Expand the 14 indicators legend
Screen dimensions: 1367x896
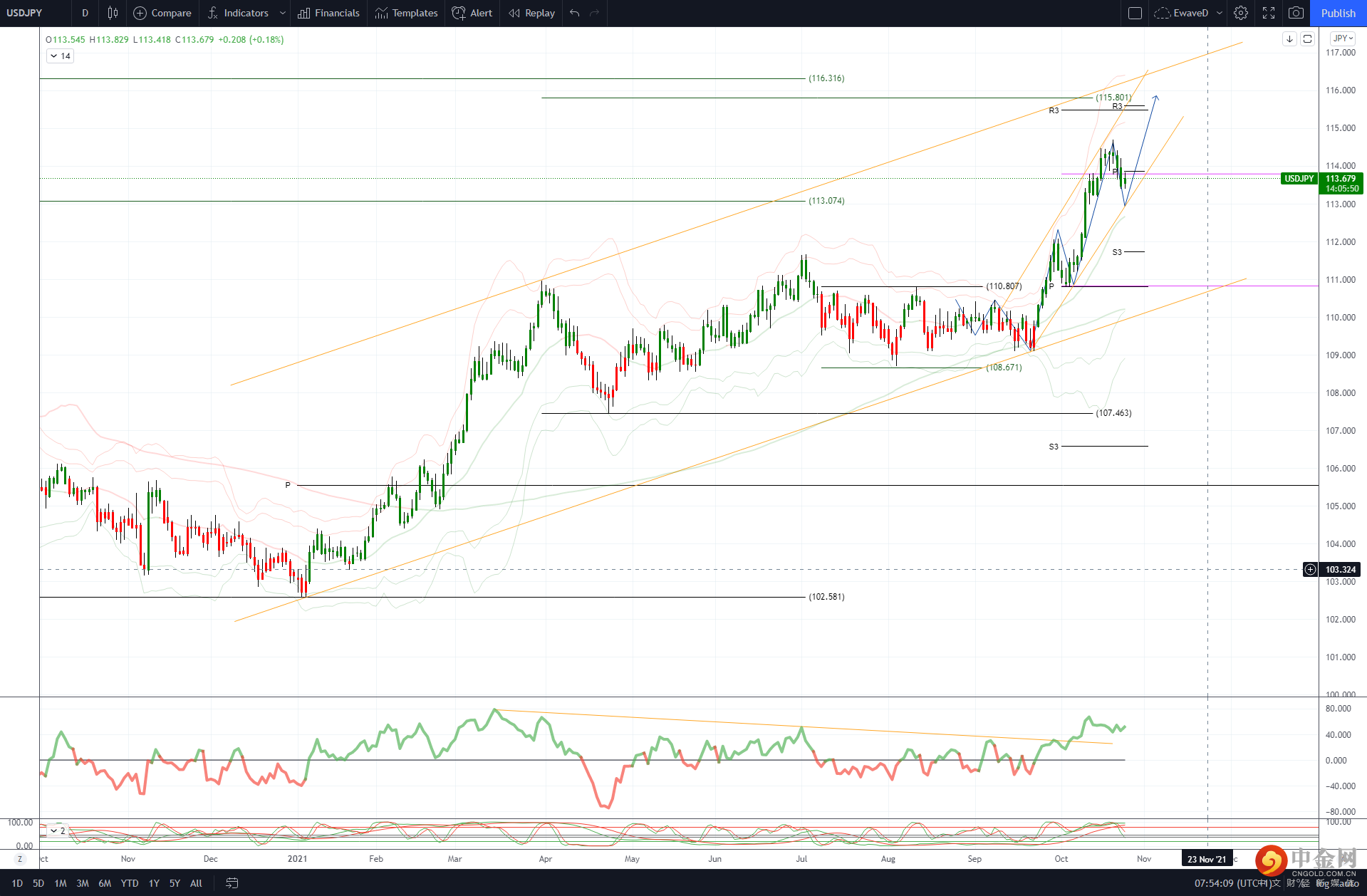pyautogui.click(x=60, y=56)
